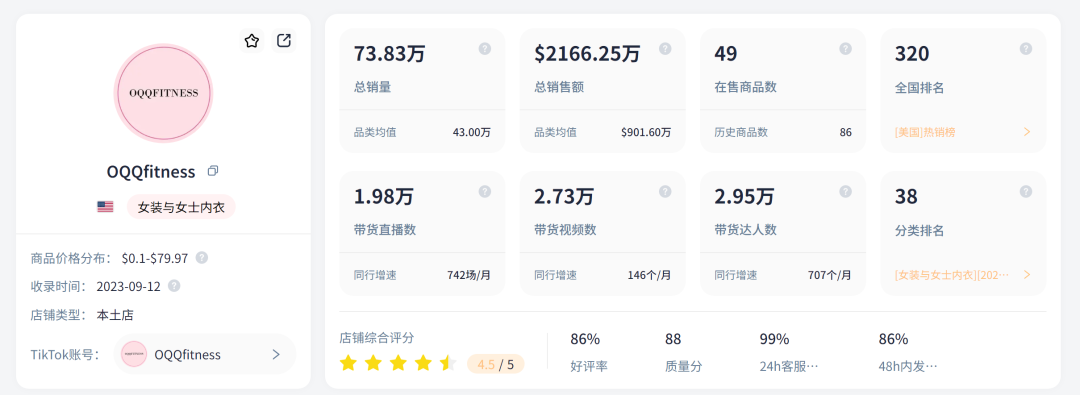Copy the OQQfitness shop name
Viewport: 1080px width, 395px height.
click(213, 170)
